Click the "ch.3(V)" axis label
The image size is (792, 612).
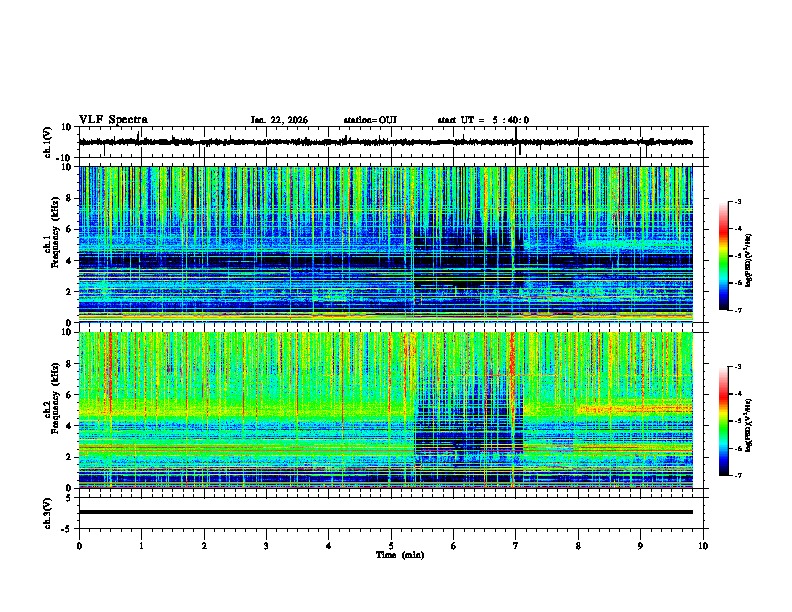(x=48, y=513)
